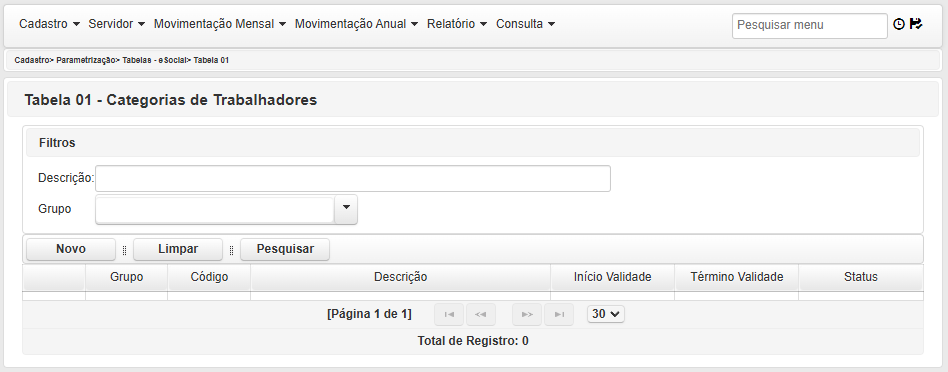Image resolution: width=948 pixels, height=372 pixels.
Task: Click the save-with-checkmark icon
Action: [x=916, y=24]
